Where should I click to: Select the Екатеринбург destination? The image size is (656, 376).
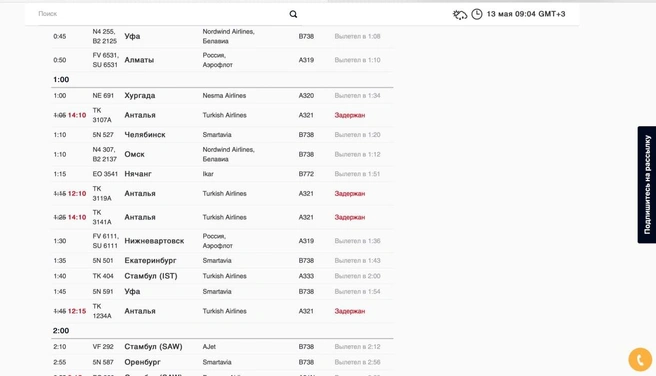pos(150,261)
